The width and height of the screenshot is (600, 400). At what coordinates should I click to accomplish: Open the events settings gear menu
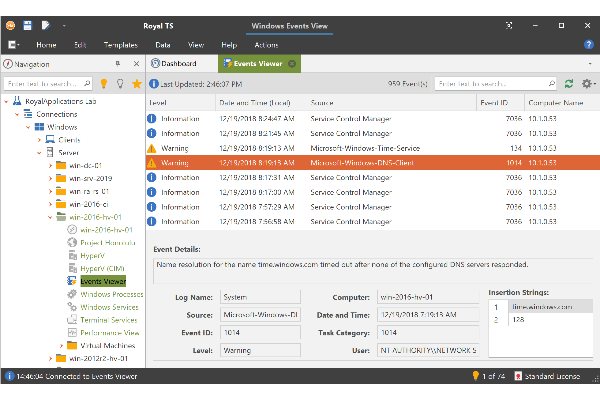point(586,84)
